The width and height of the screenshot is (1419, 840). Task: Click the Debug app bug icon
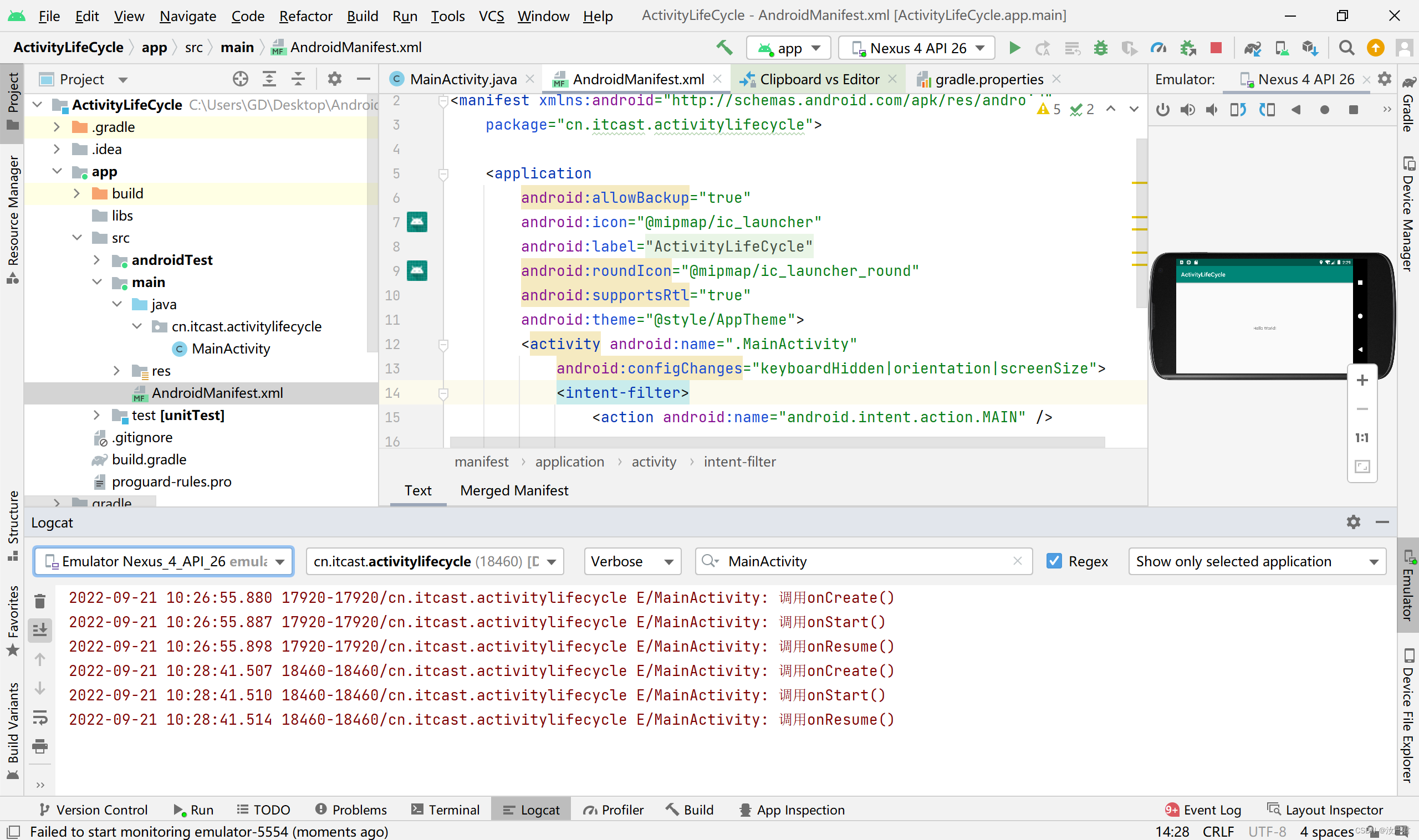[1100, 48]
